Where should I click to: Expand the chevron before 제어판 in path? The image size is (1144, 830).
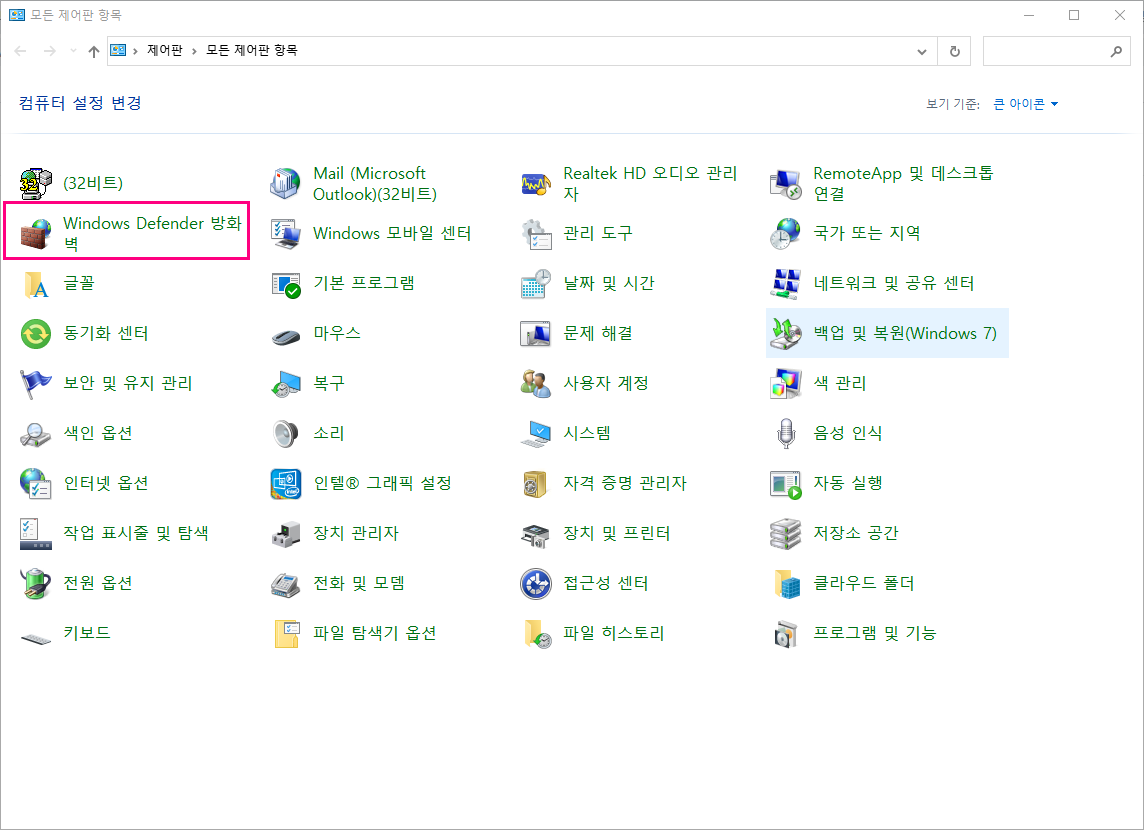135,51
